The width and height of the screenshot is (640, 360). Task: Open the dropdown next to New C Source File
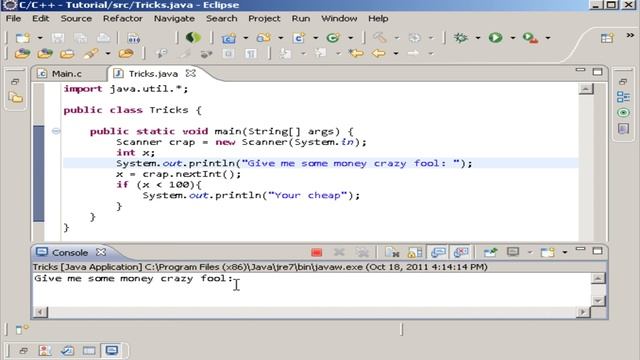tap(316, 38)
